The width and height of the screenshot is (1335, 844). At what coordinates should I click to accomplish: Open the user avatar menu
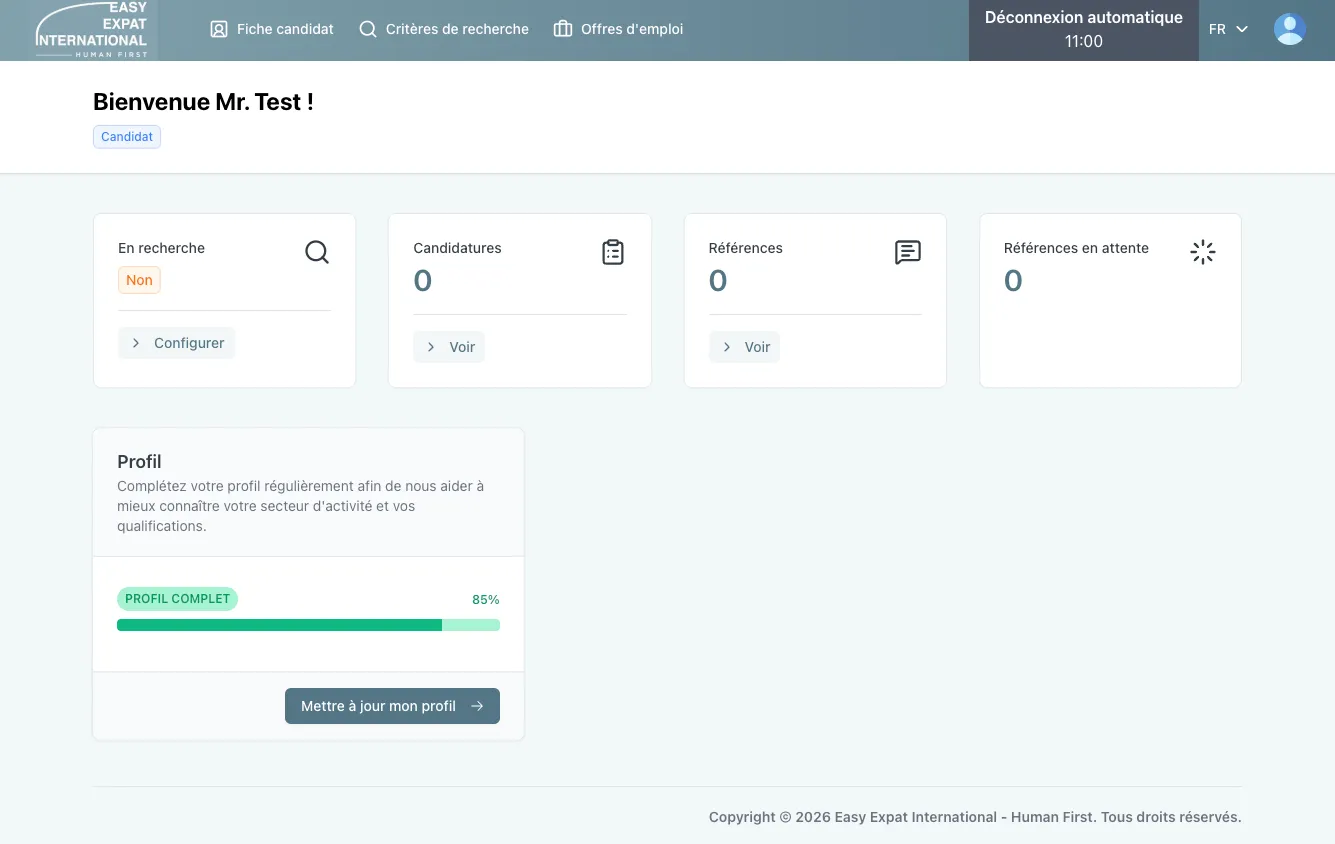pos(1290,29)
